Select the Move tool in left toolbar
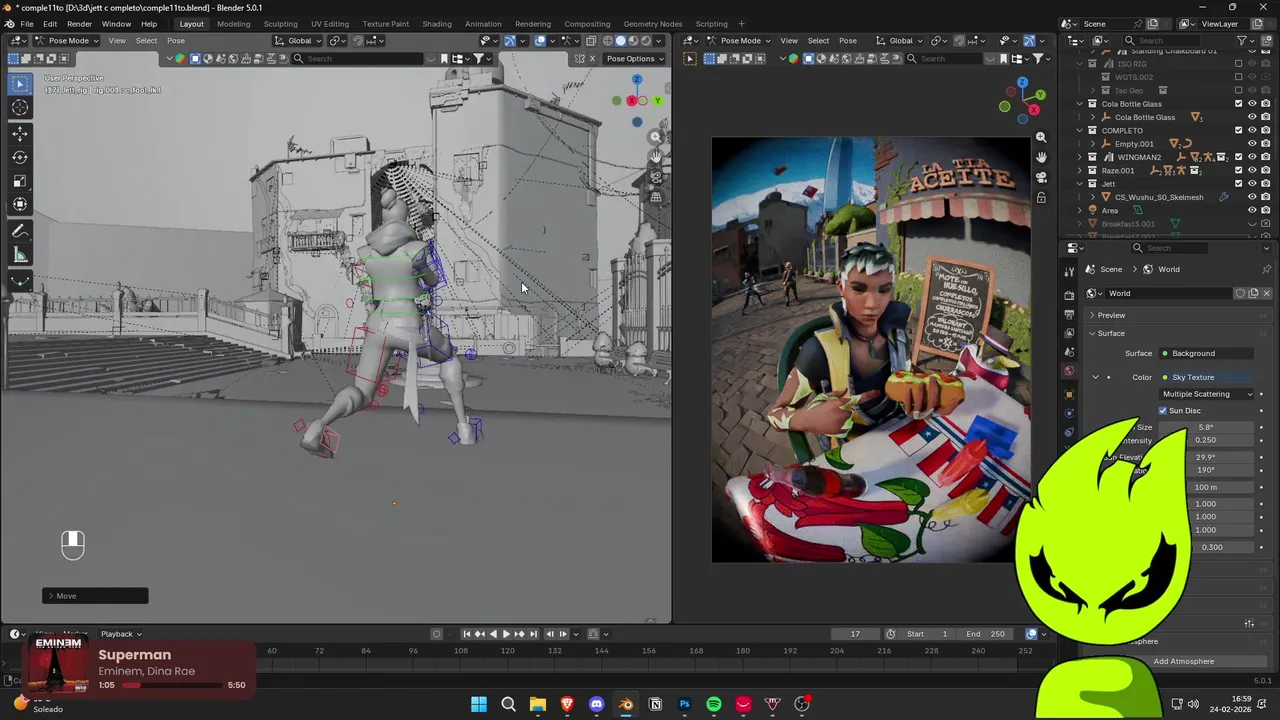Screen dimensions: 1280x720 pos(20,133)
